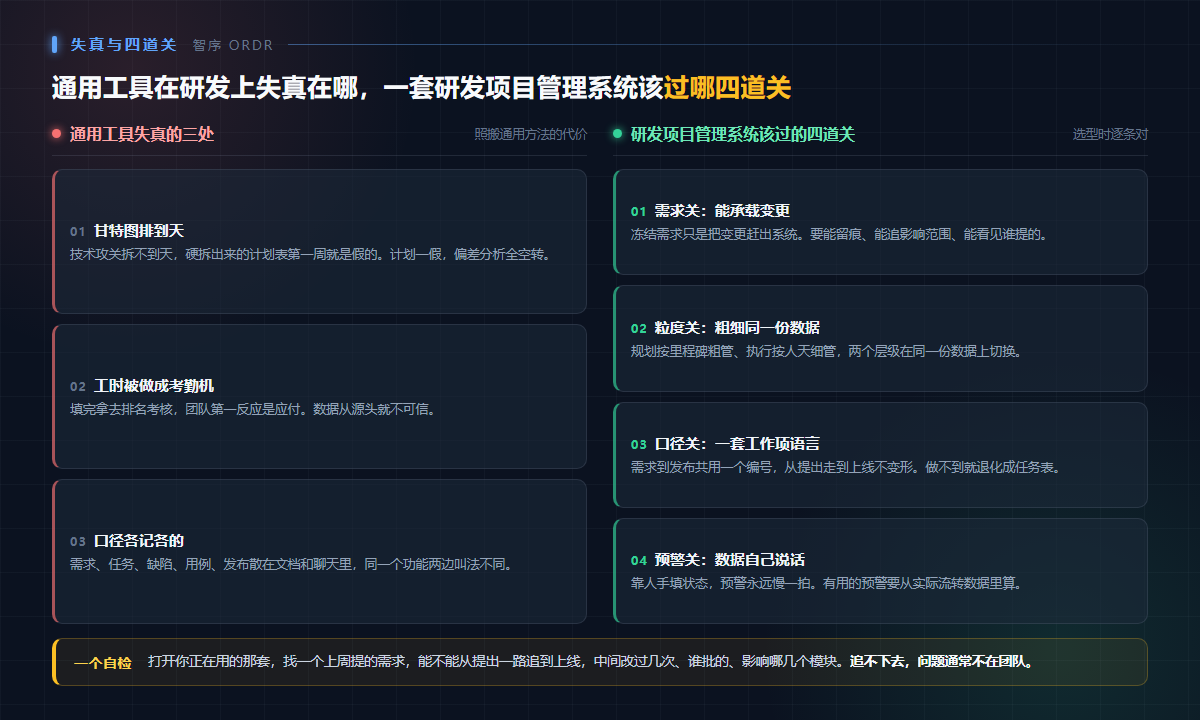The width and height of the screenshot is (1200, 720).
Task: Select the card title '预警关：数据自己说话'
Action: coord(730,560)
